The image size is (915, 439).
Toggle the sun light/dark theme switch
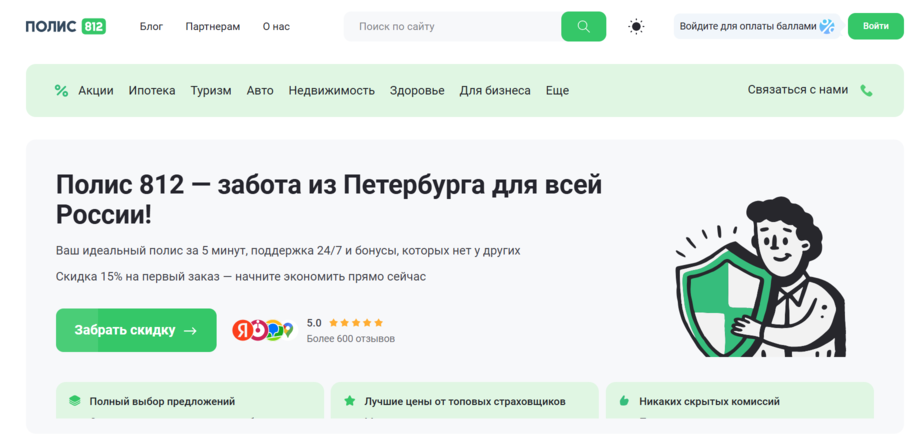[636, 26]
